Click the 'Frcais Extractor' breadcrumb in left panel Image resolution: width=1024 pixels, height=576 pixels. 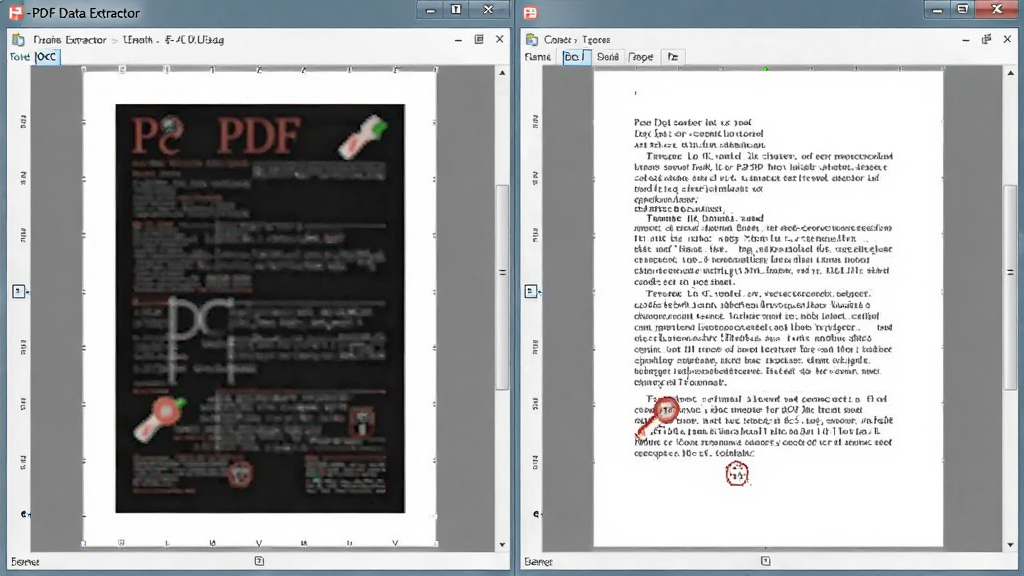click(x=70, y=40)
